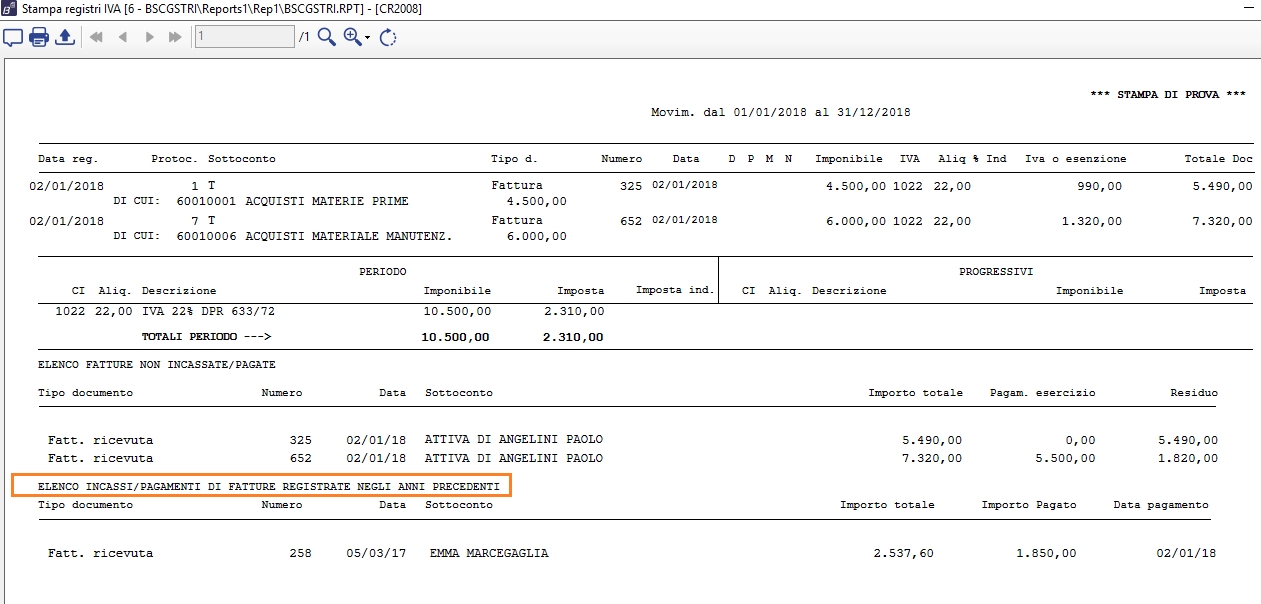This screenshot has width=1261, height=604.
Task: Go to the first page
Action: (97, 38)
